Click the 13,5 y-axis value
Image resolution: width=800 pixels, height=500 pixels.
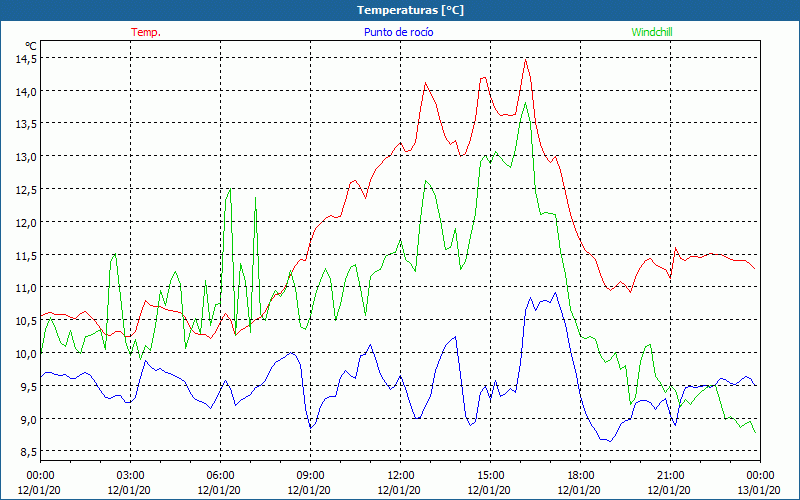pyautogui.click(x=26, y=124)
